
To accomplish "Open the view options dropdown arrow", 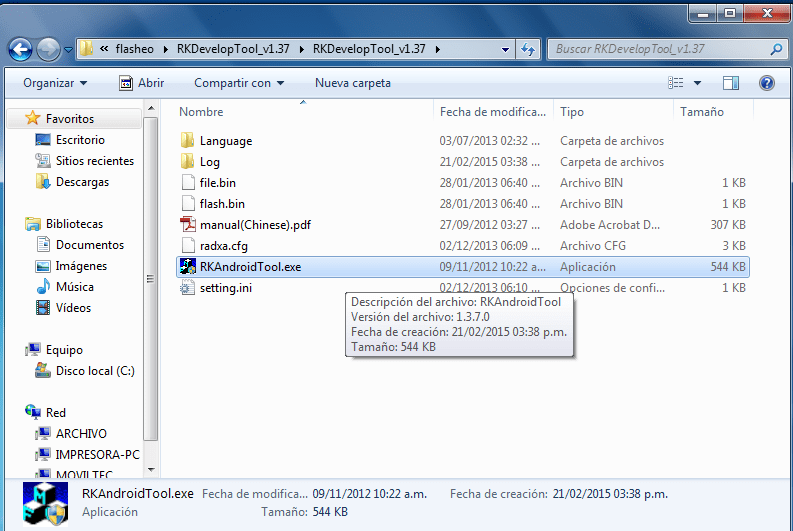I will [x=697, y=83].
